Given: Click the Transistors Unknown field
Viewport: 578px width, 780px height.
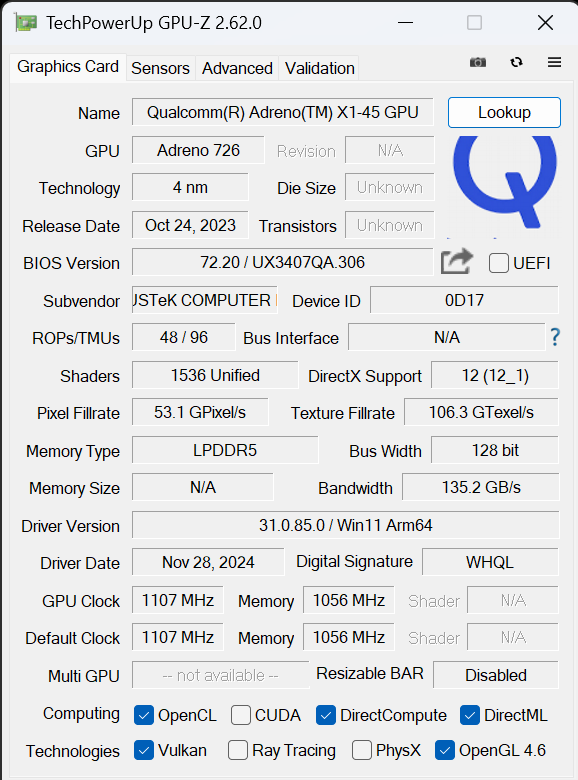Looking at the screenshot, I should point(389,225).
